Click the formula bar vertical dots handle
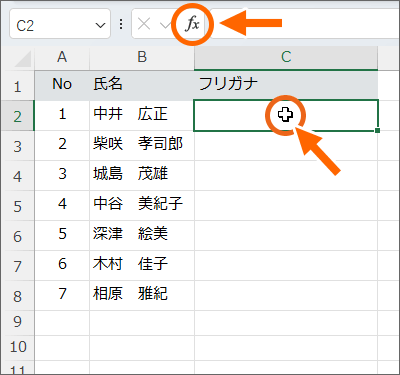This screenshot has height=375, width=400. [x=121, y=24]
